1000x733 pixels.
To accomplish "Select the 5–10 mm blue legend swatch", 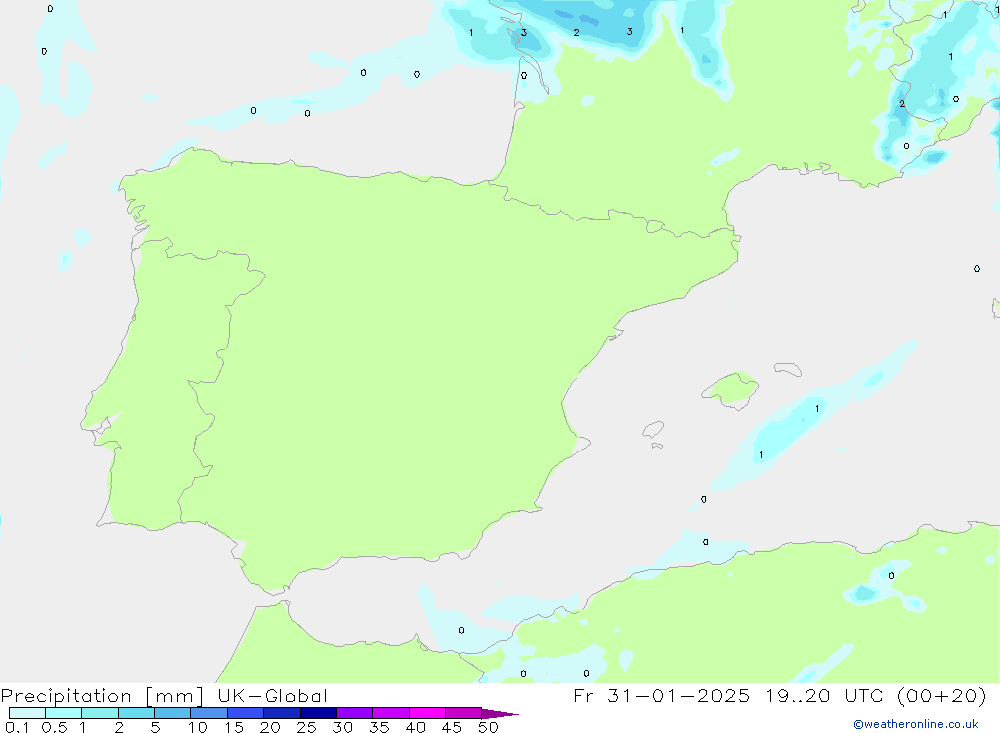I will click(x=172, y=713).
